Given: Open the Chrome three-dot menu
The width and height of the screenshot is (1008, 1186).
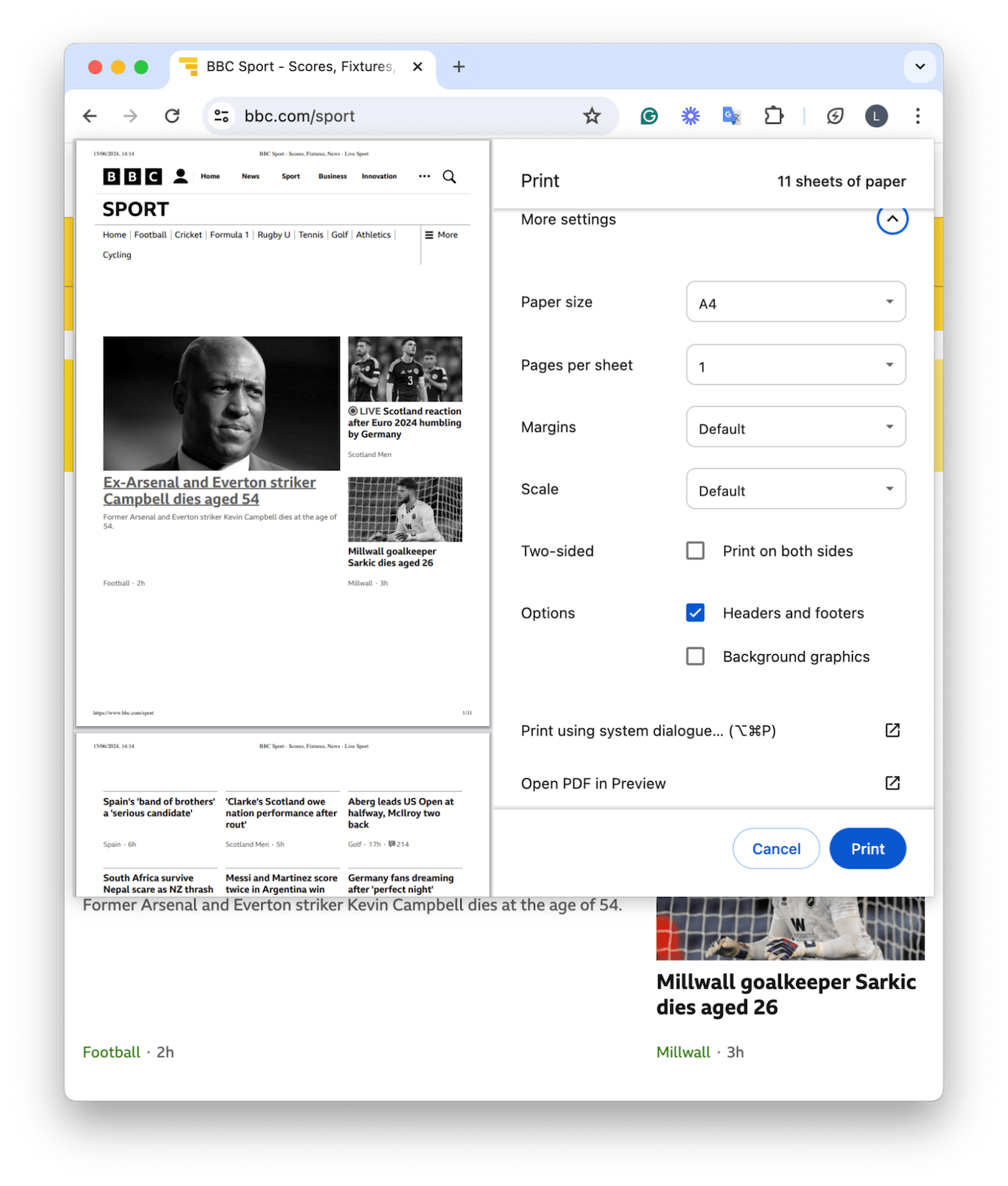Looking at the screenshot, I should (918, 116).
